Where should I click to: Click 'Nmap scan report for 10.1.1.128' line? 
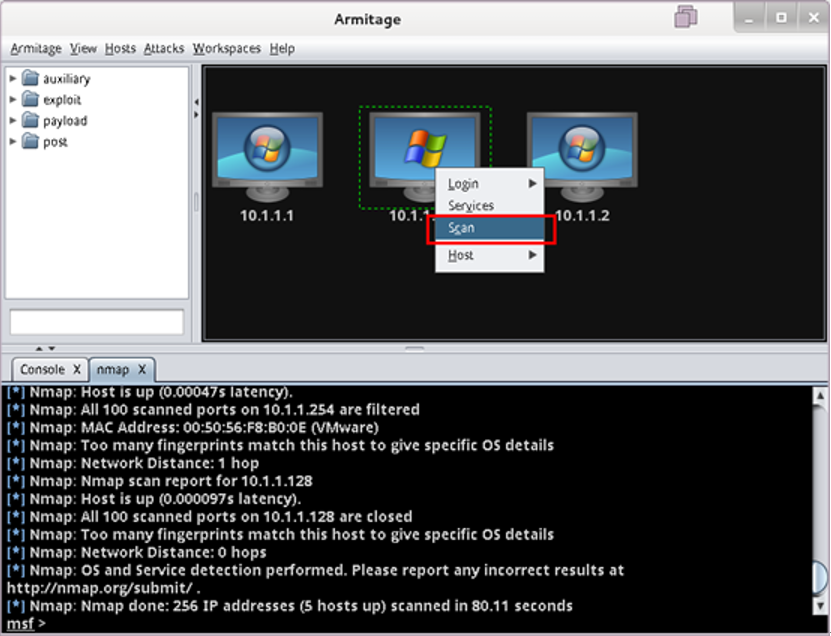[160, 481]
